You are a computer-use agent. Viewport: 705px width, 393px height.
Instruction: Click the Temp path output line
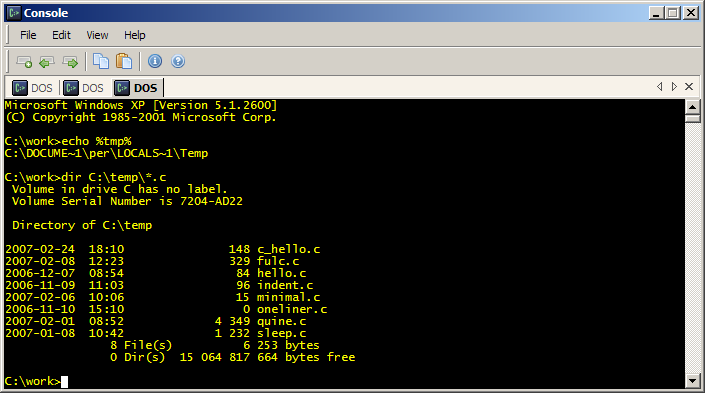(x=107, y=153)
